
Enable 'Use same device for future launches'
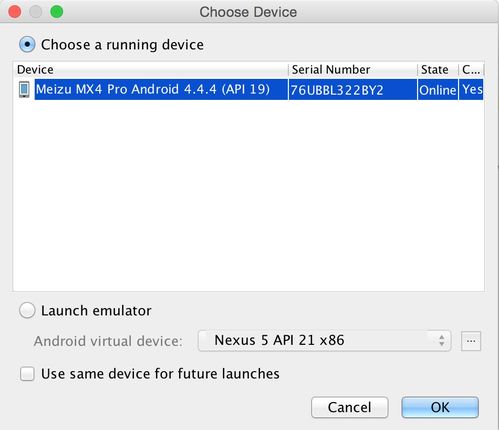(27, 374)
